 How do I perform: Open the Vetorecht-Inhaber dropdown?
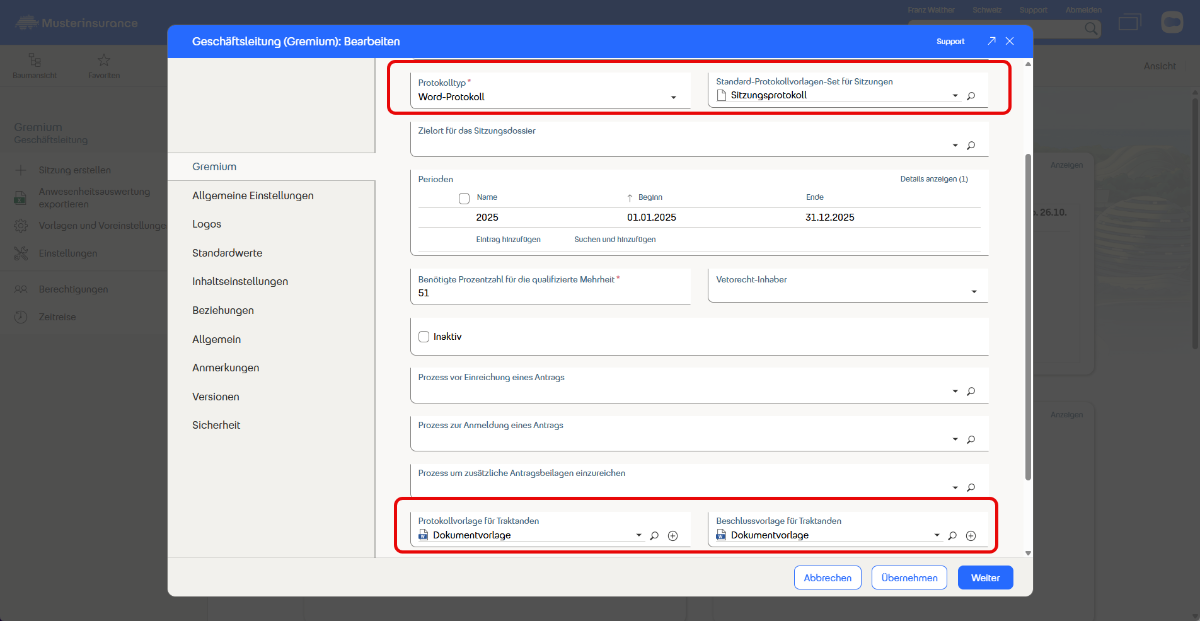click(974, 292)
